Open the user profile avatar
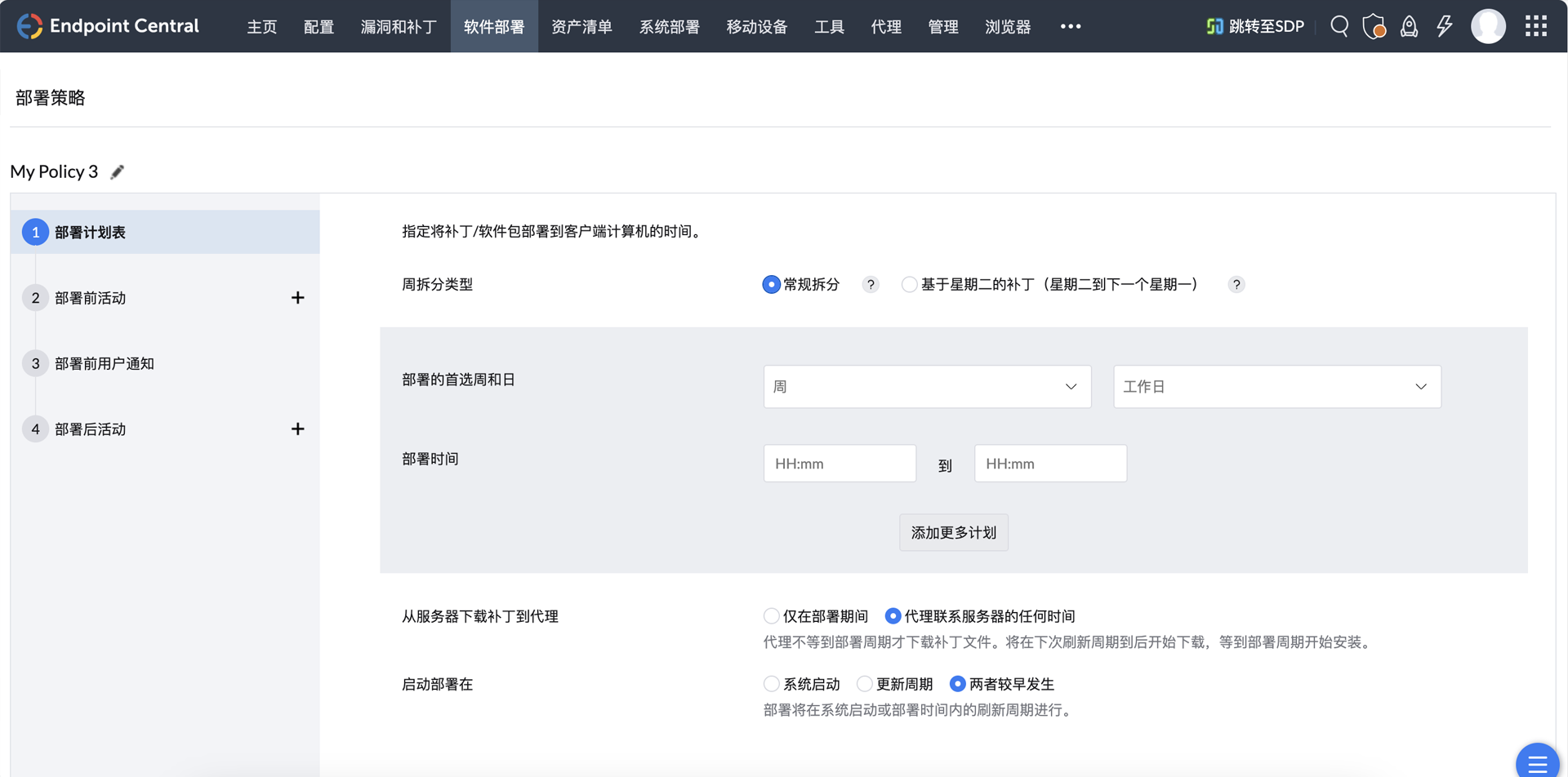 tap(1488, 26)
